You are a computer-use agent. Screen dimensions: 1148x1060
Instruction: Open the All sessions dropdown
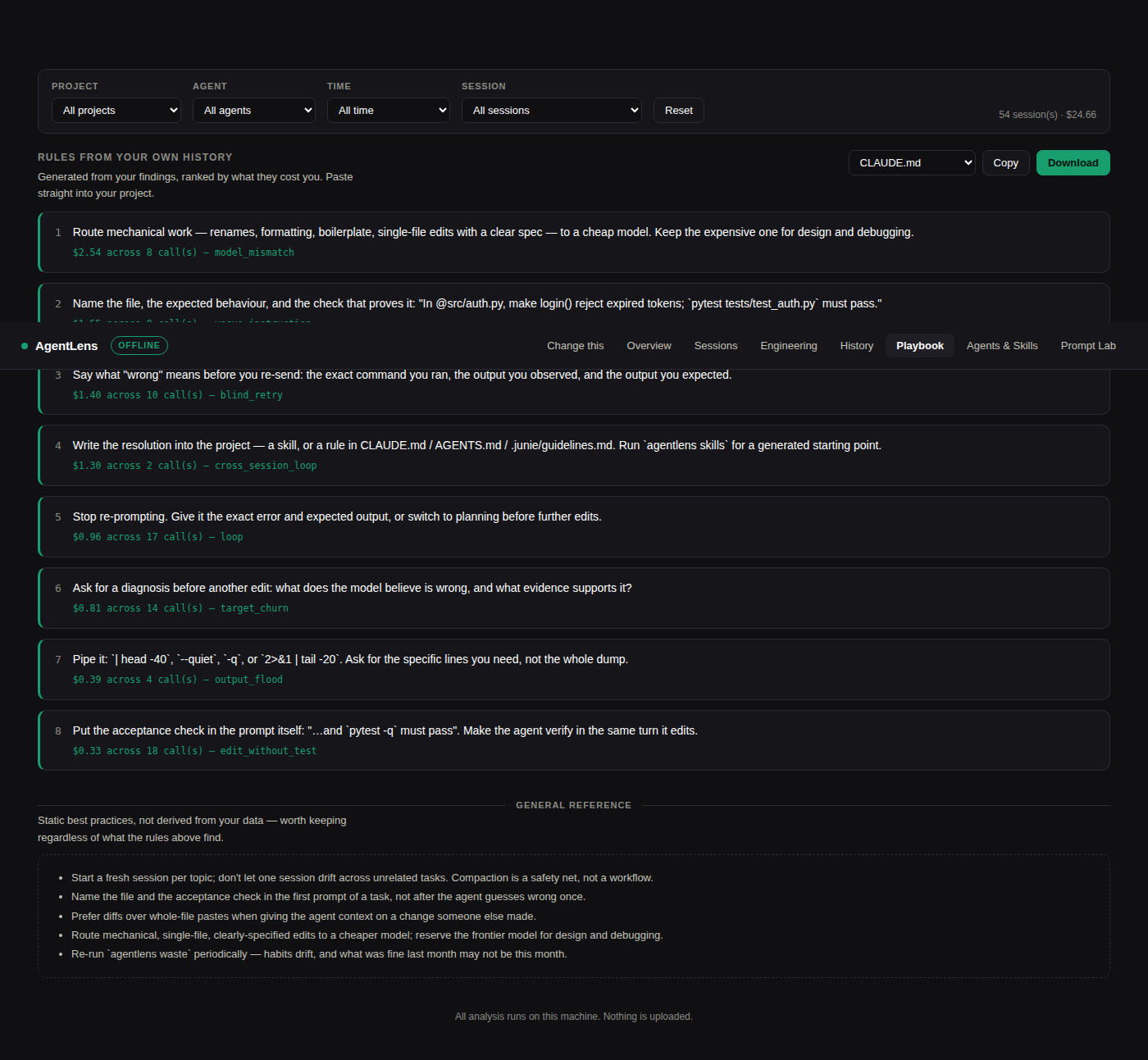(552, 110)
